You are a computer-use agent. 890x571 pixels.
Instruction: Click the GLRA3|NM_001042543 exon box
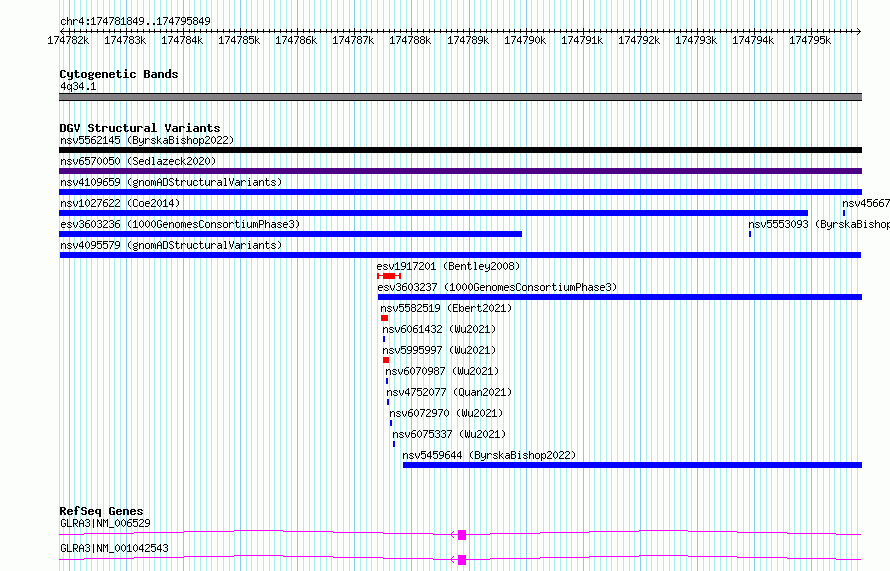click(462, 560)
